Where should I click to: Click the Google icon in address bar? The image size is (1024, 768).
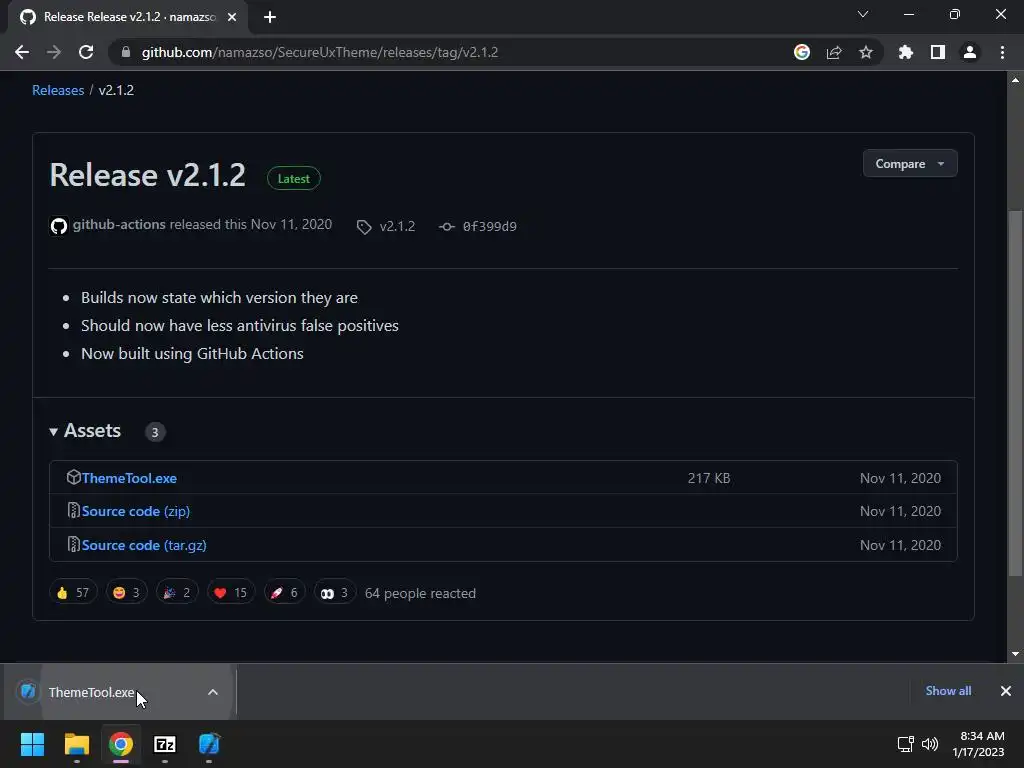(x=802, y=52)
